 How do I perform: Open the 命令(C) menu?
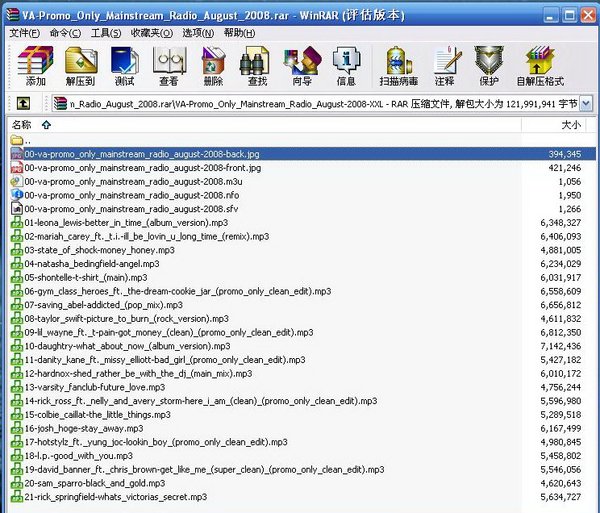[x=65, y=33]
